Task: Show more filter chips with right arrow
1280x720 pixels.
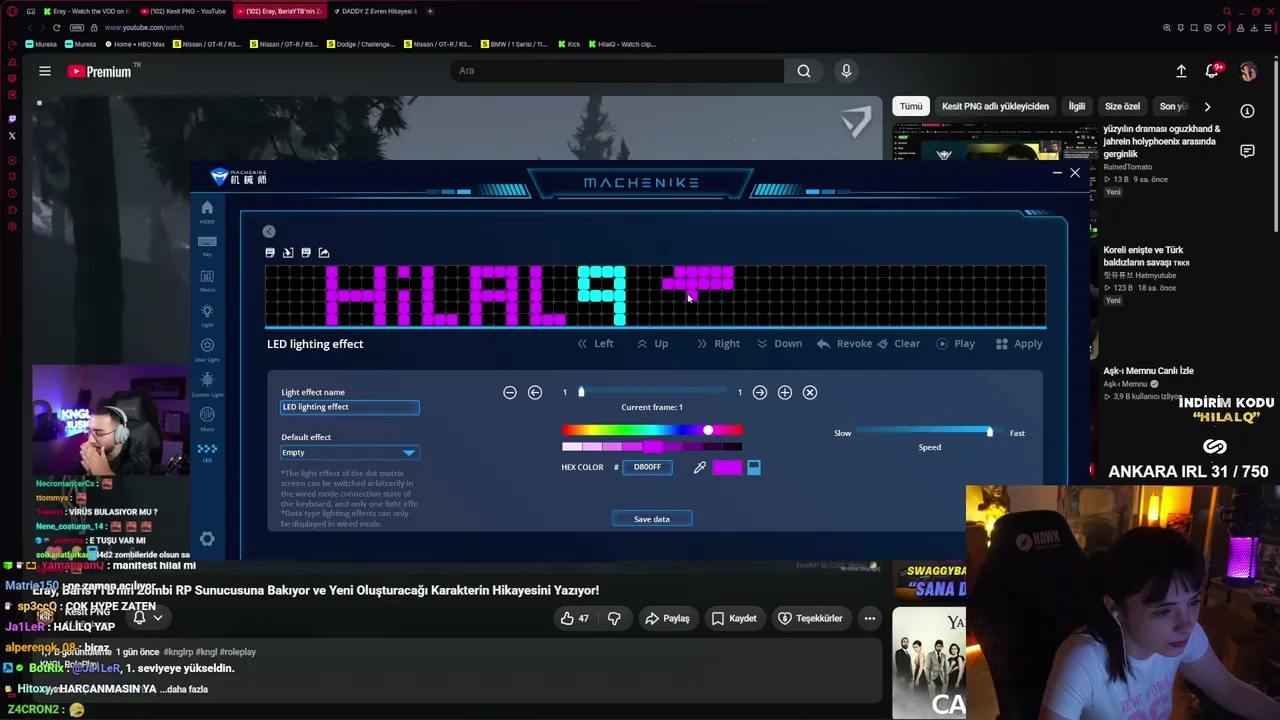Action: click(1207, 106)
